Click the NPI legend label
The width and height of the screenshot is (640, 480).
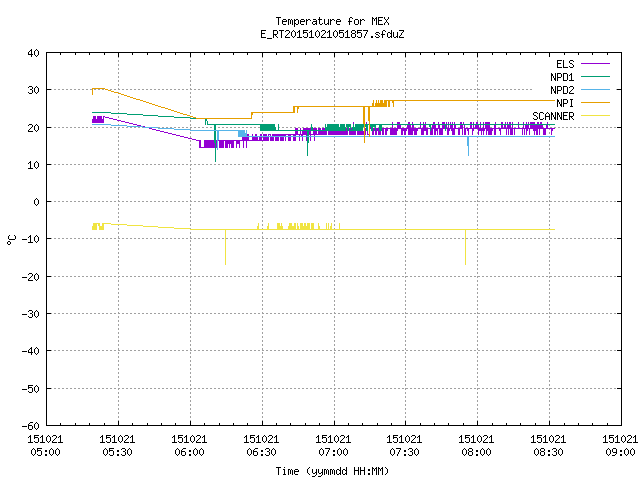pyautogui.click(x=565, y=103)
